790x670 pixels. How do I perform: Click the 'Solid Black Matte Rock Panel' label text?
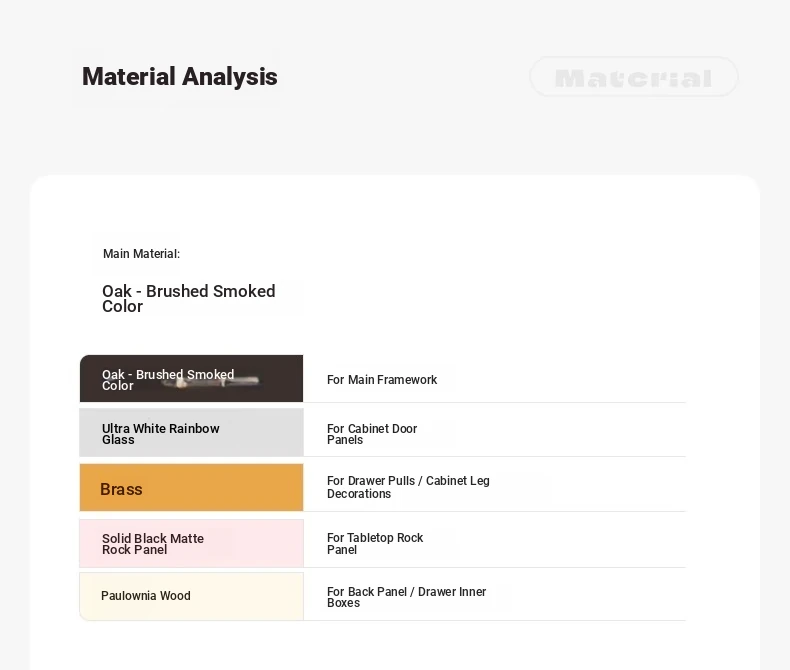click(152, 544)
